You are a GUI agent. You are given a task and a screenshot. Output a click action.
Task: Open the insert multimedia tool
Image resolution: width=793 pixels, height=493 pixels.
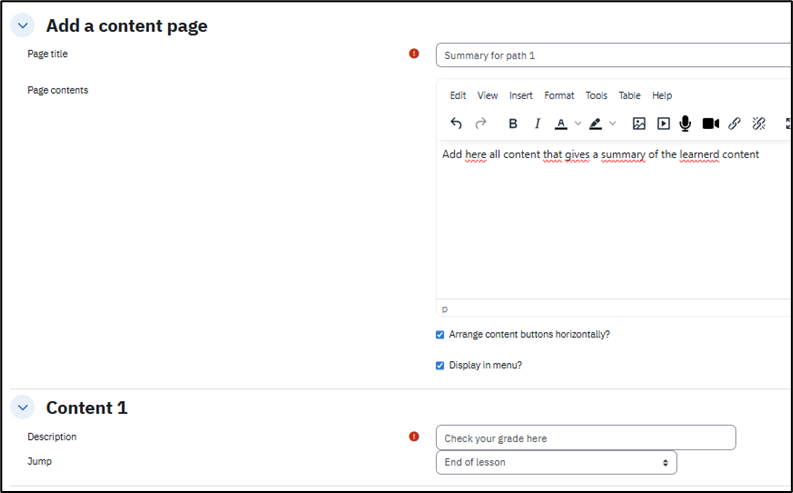point(663,124)
